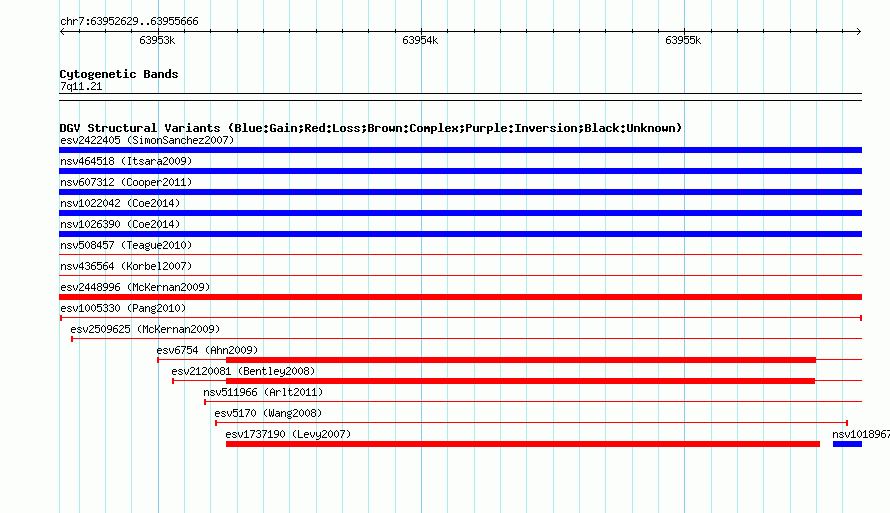Click thick red bar under esv1737190
890x513 pixels.
523,444
